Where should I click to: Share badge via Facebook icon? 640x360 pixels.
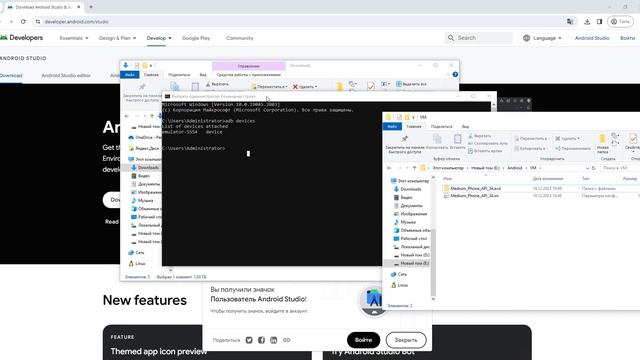[x=261, y=340]
